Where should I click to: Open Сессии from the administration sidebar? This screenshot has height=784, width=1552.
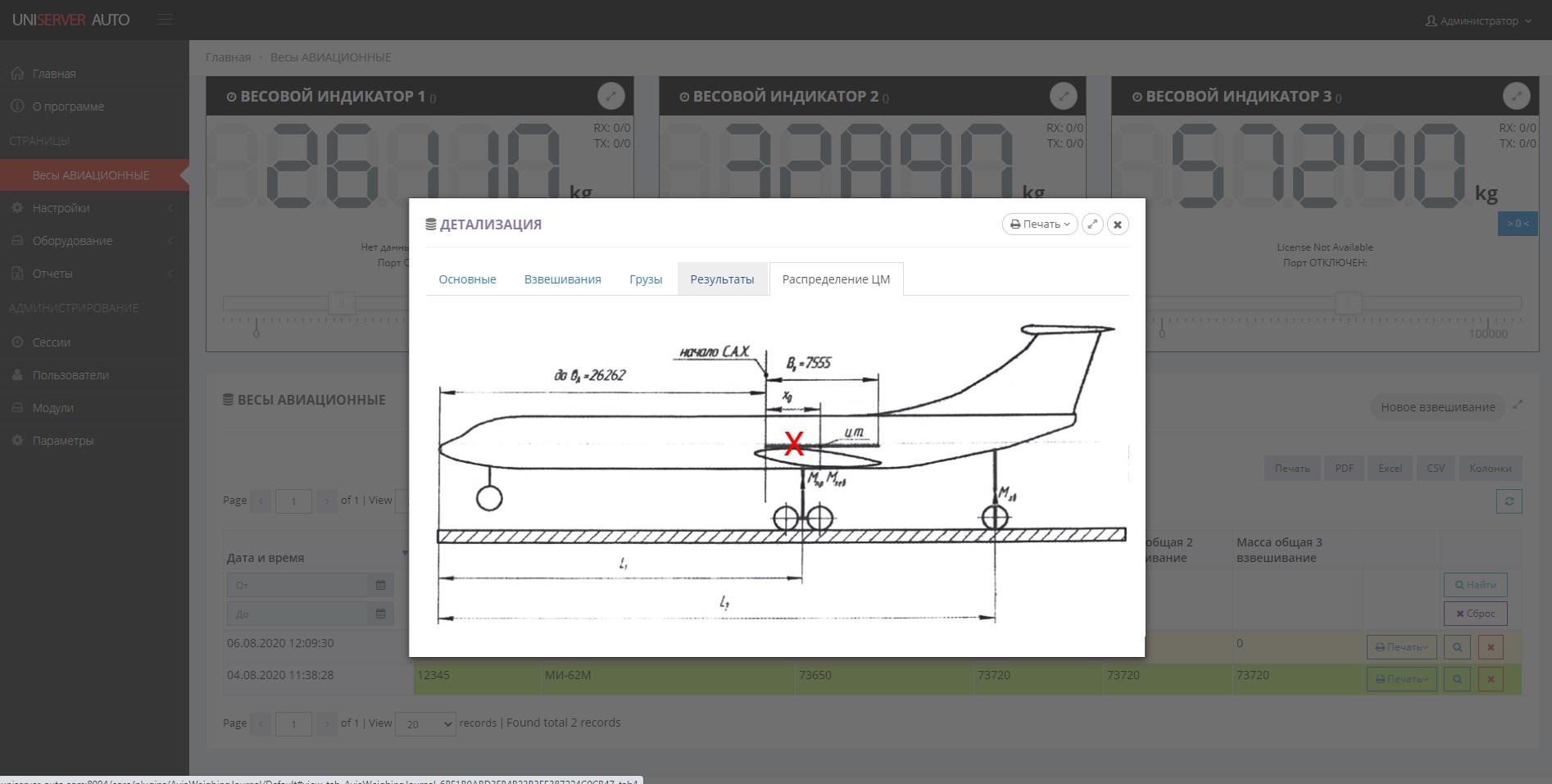coord(51,342)
